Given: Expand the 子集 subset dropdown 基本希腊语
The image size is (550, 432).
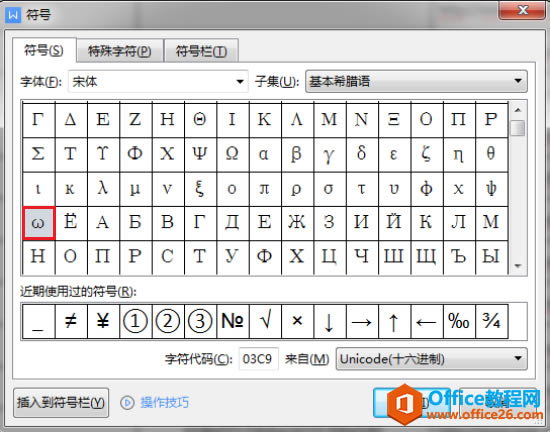Looking at the screenshot, I should point(416,82).
